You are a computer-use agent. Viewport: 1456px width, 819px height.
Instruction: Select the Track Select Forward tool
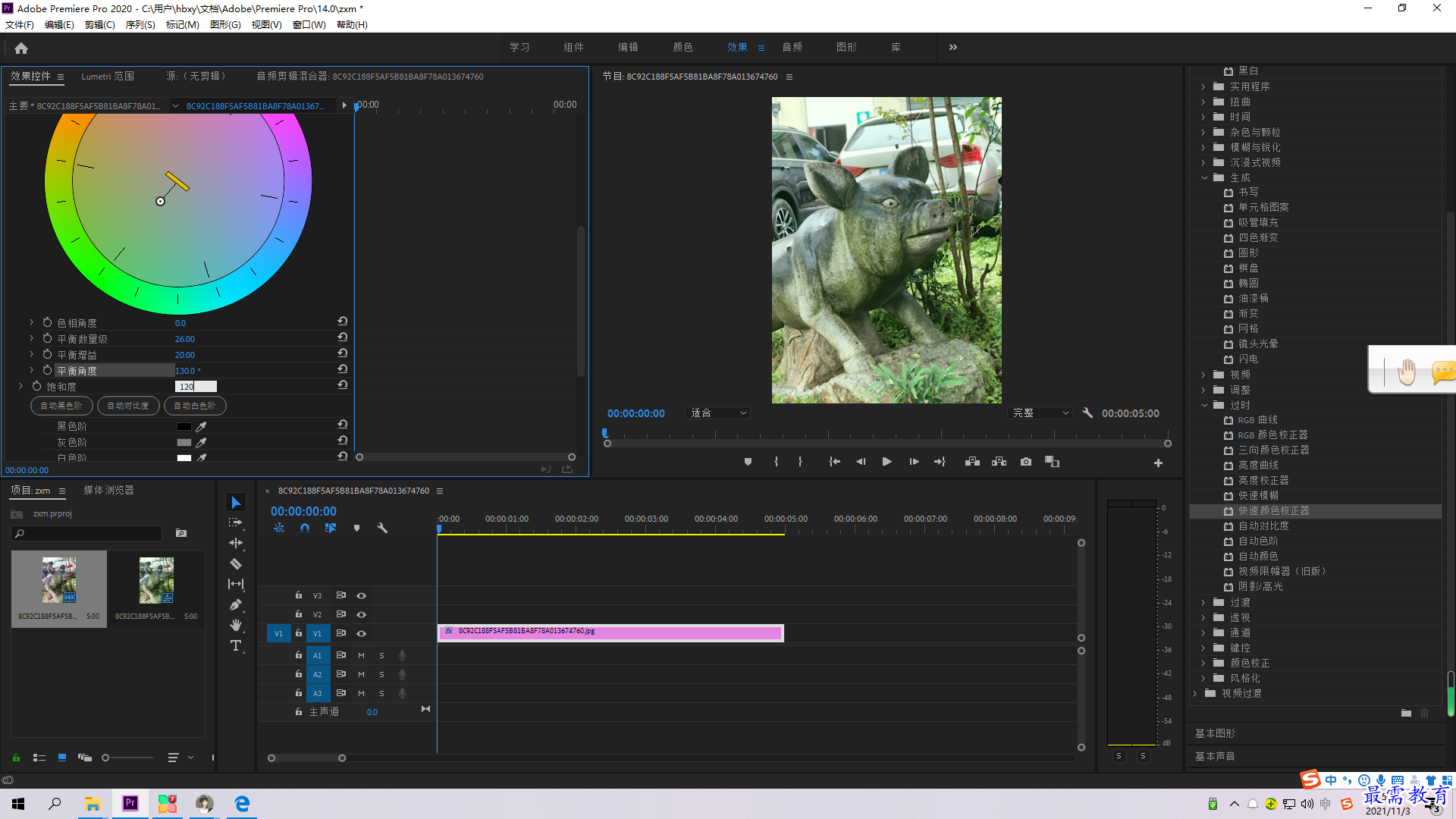tap(236, 522)
